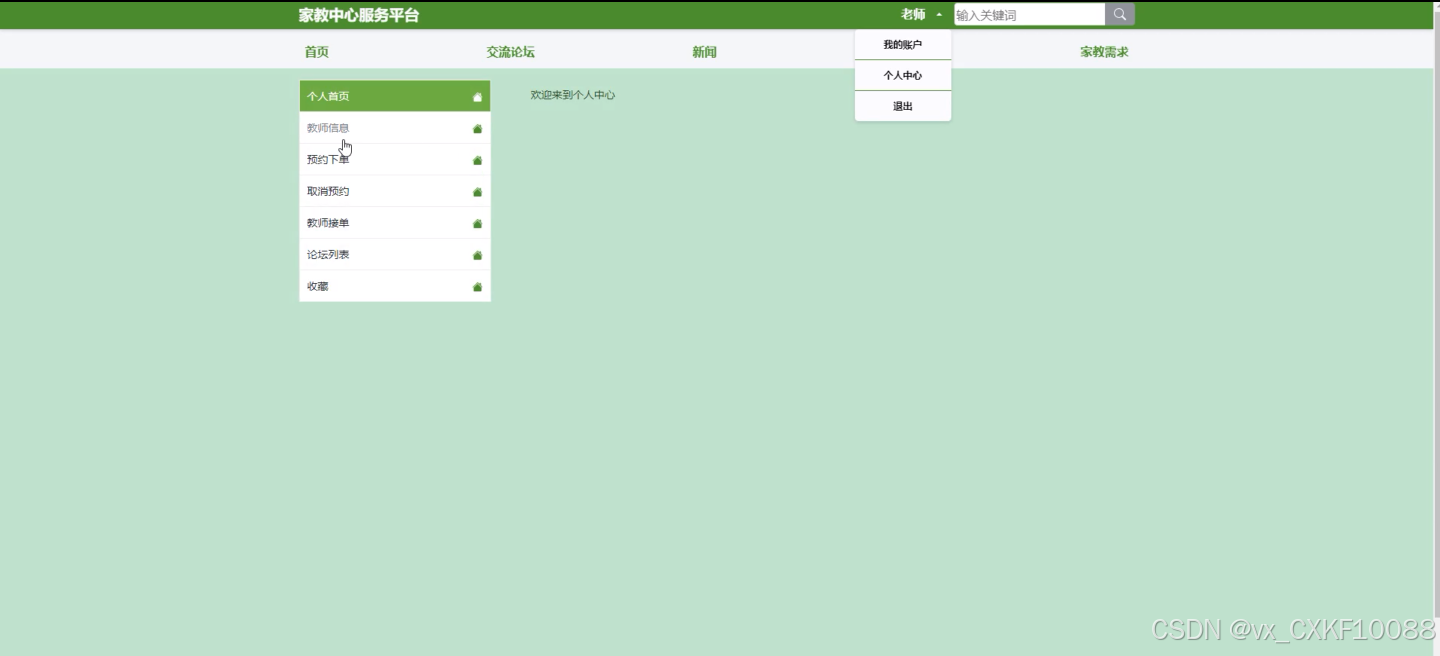
Task: Focus the 输入关键词 search field
Action: click(x=1029, y=15)
